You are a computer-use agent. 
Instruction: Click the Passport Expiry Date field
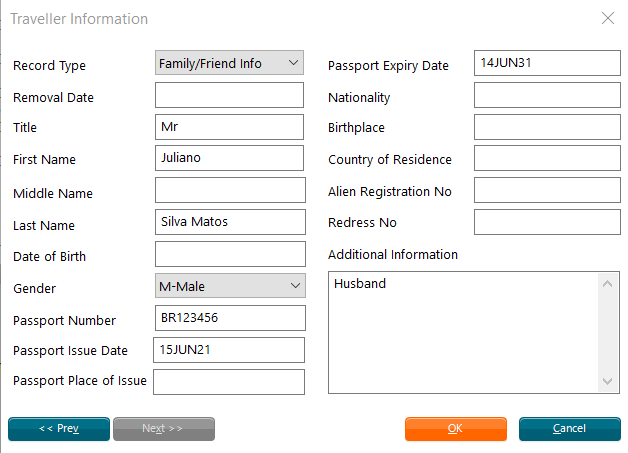547,63
